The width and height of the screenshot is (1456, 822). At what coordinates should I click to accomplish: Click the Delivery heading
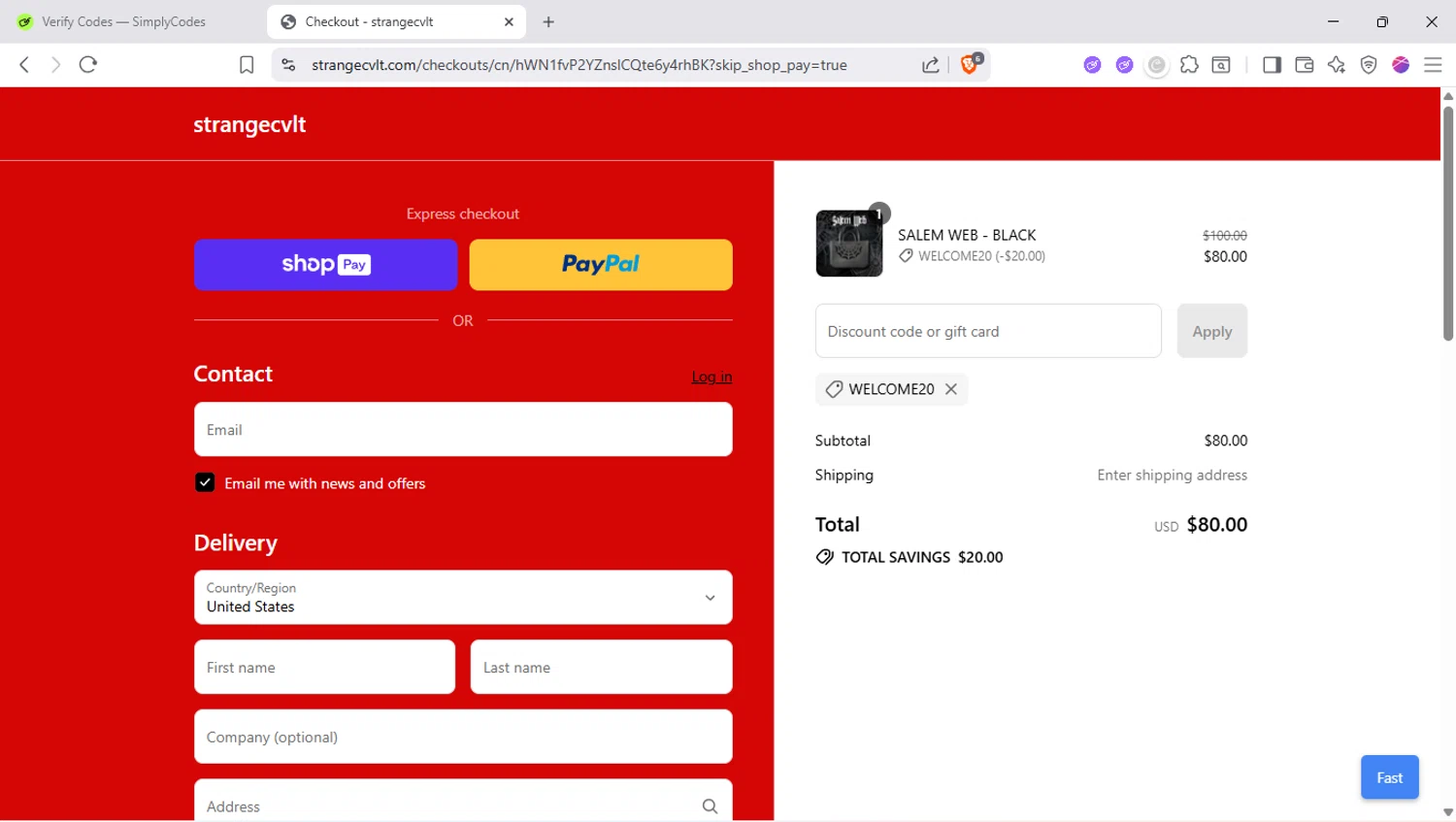click(x=236, y=543)
